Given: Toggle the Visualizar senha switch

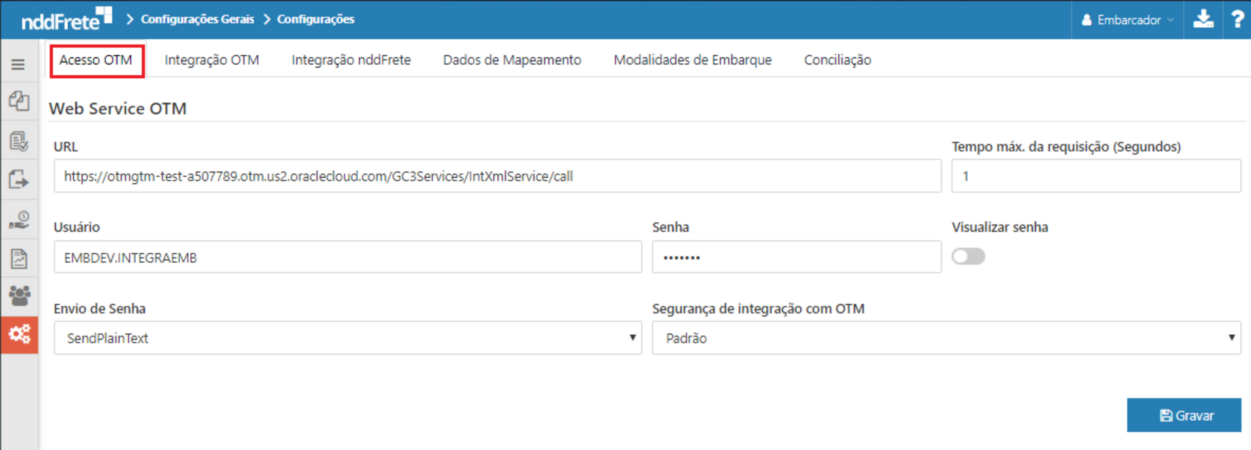Looking at the screenshot, I should click(968, 257).
